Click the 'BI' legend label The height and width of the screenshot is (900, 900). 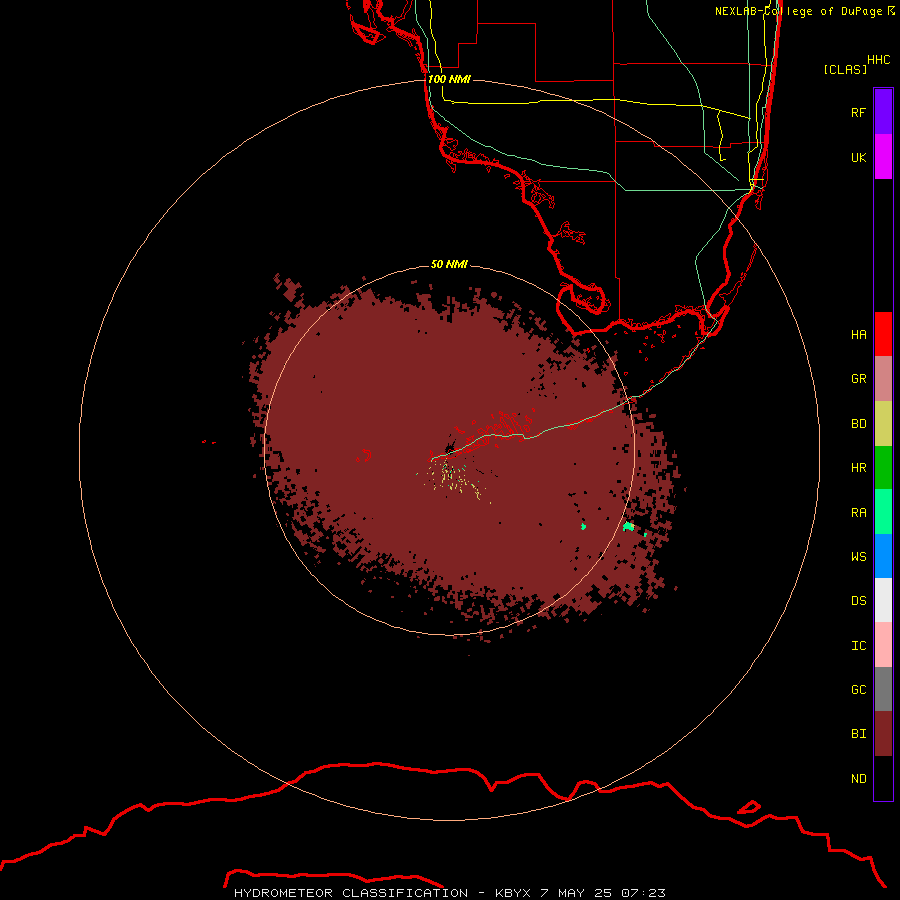(x=858, y=734)
